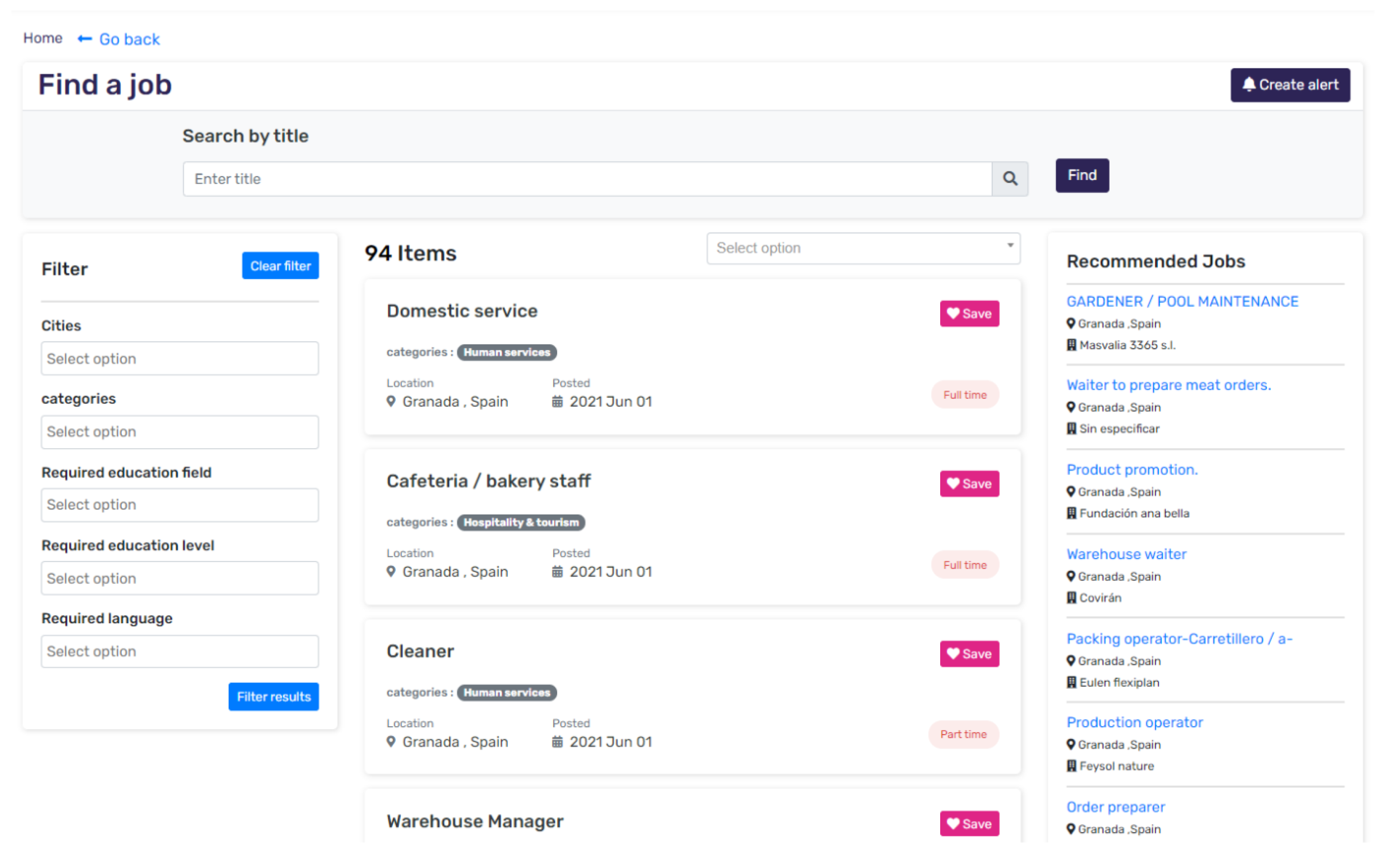Click the Go back arrow icon
The width and height of the screenshot is (1384, 868).
tap(84, 39)
